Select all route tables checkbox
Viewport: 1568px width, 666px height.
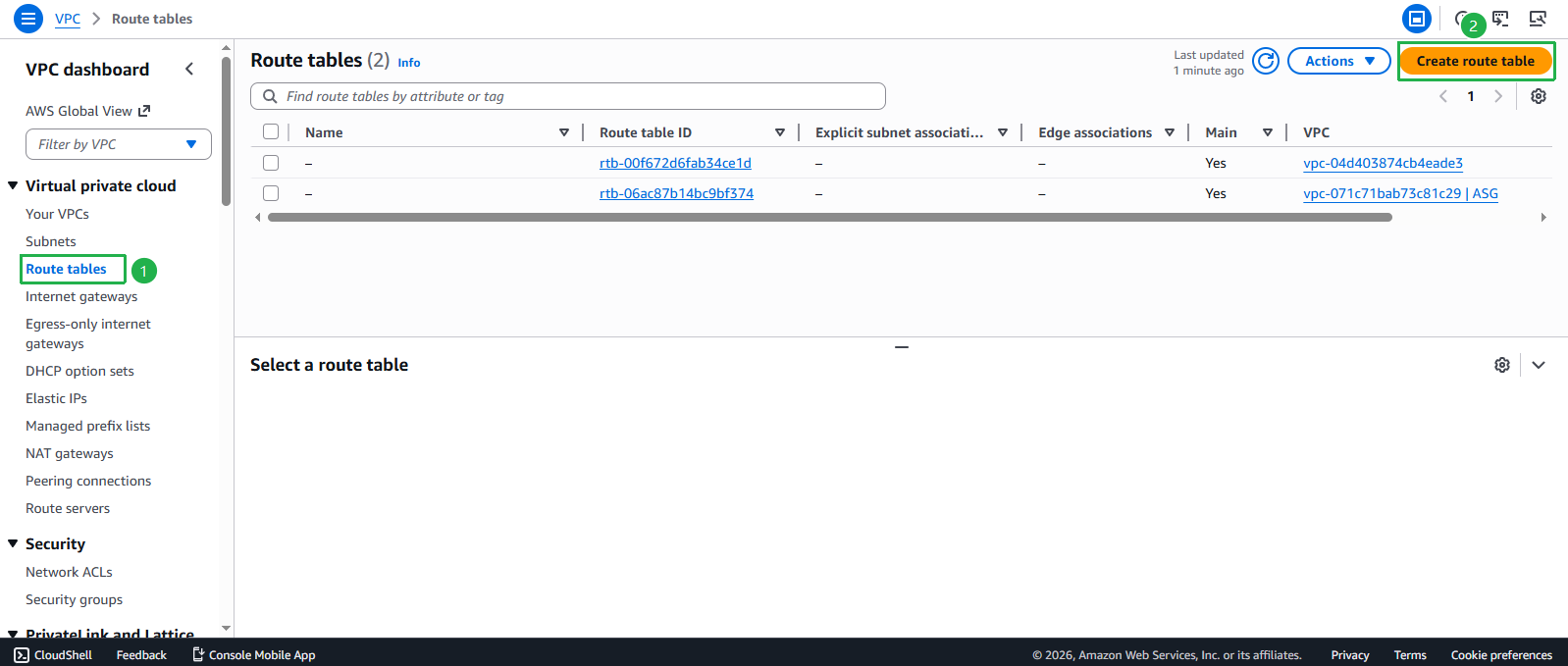click(271, 131)
